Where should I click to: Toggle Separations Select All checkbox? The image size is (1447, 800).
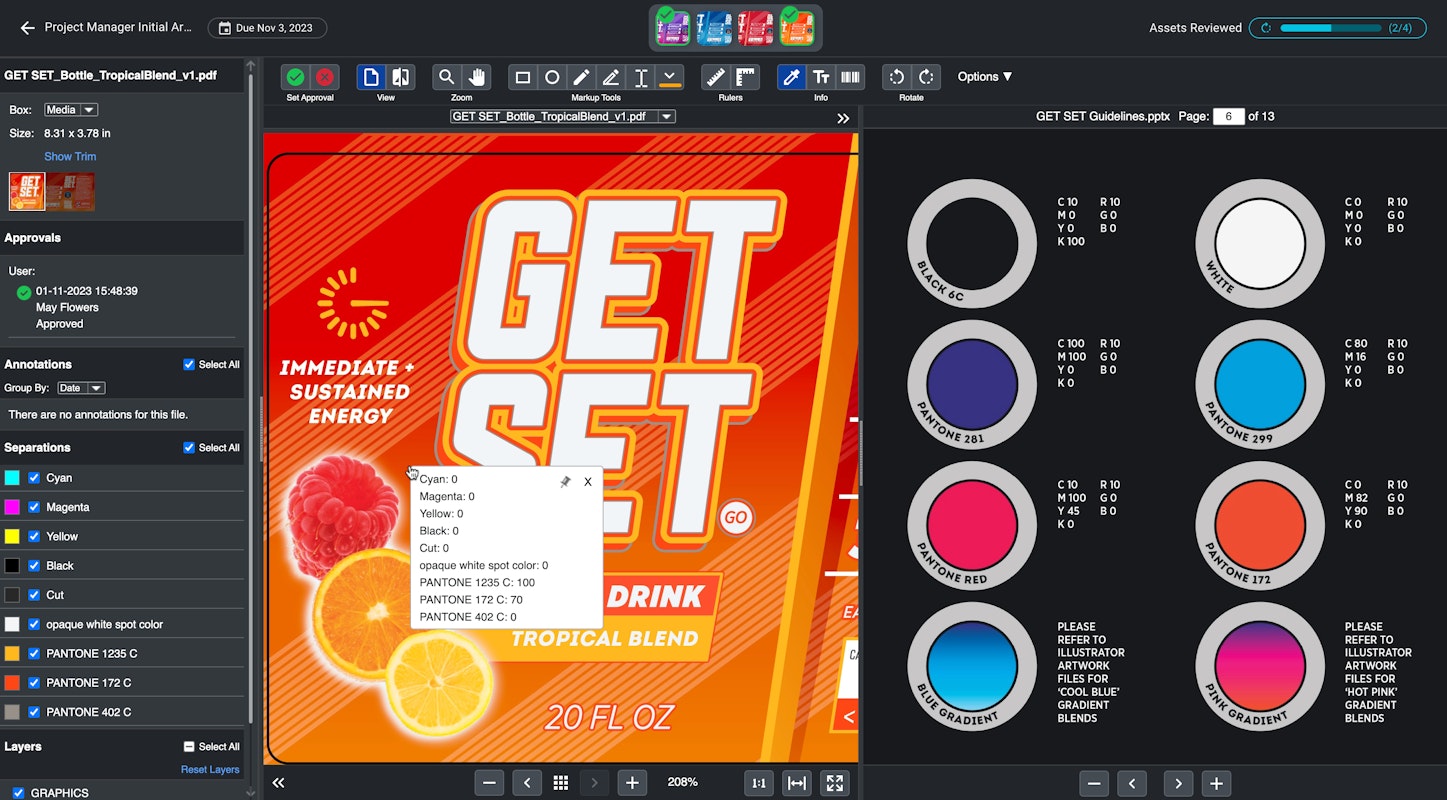tap(189, 448)
